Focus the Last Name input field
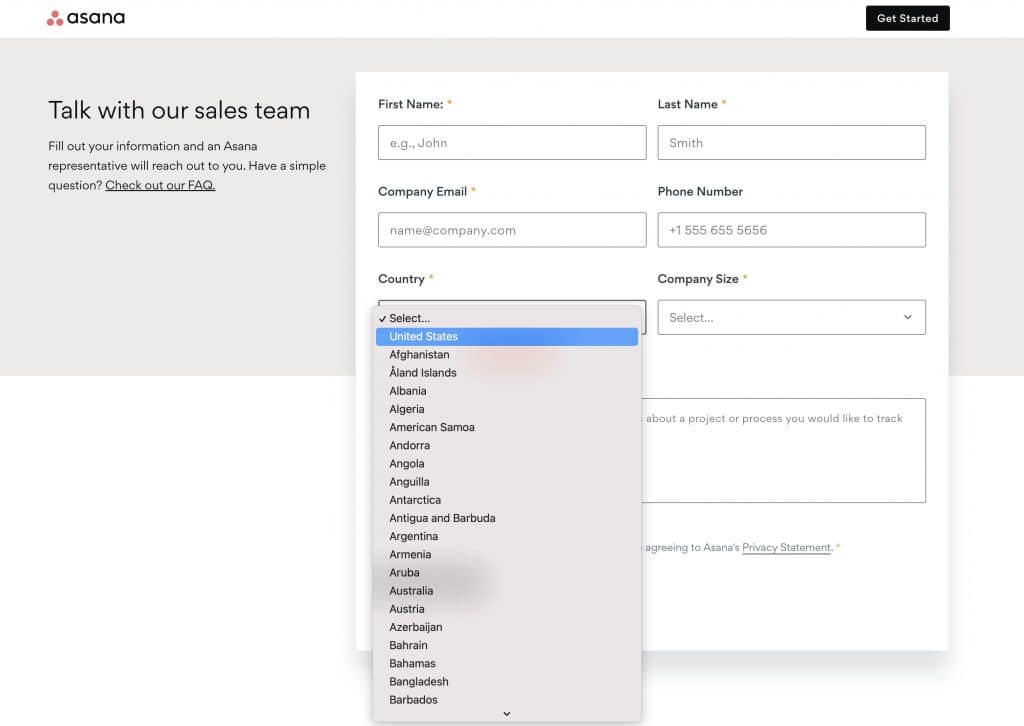The image size is (1024, 726). 792,142
